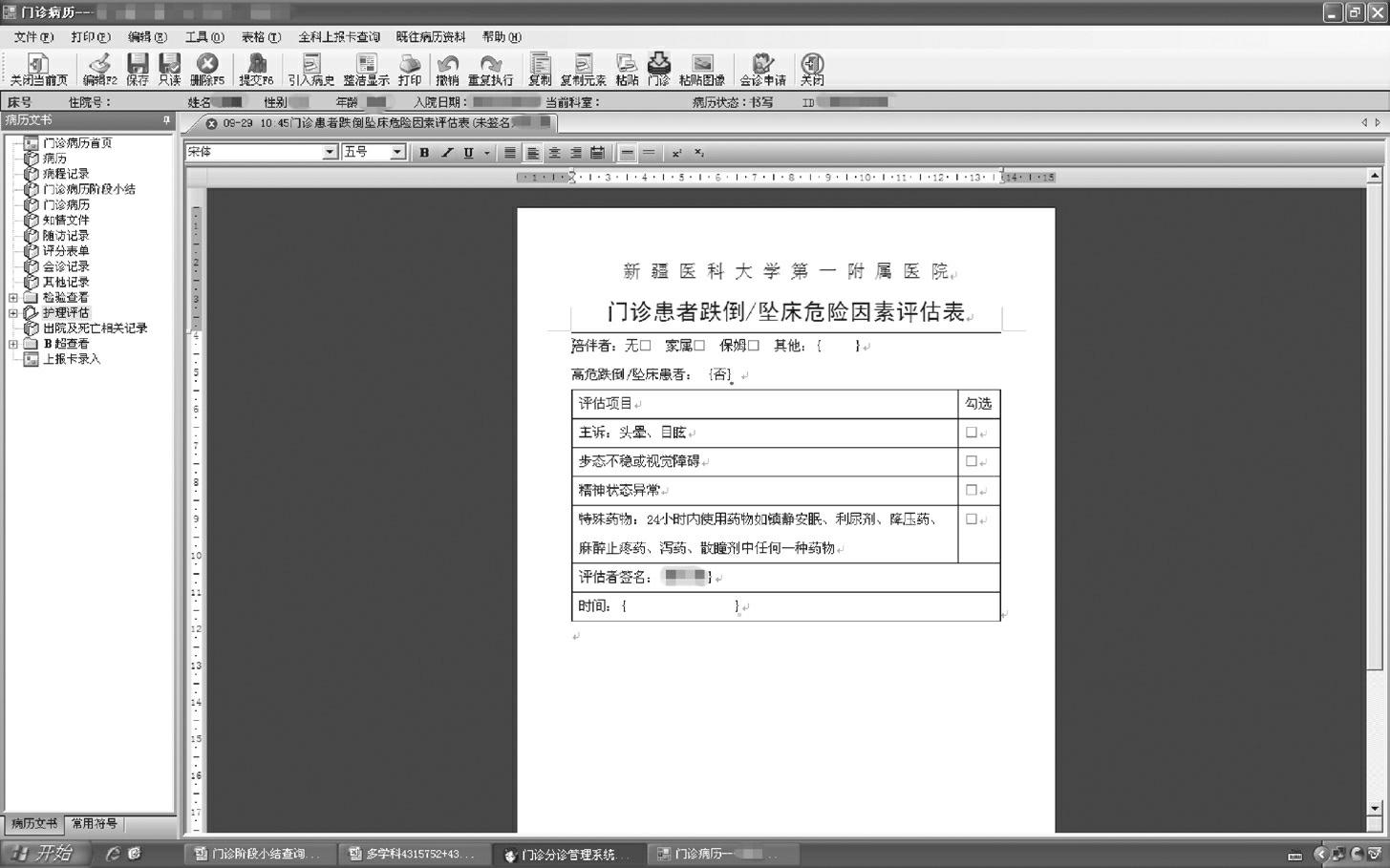Click the 编辑F2 edit icon
Screen dimensions: 1390x868
pyautogui.click(x=99, y=70)
